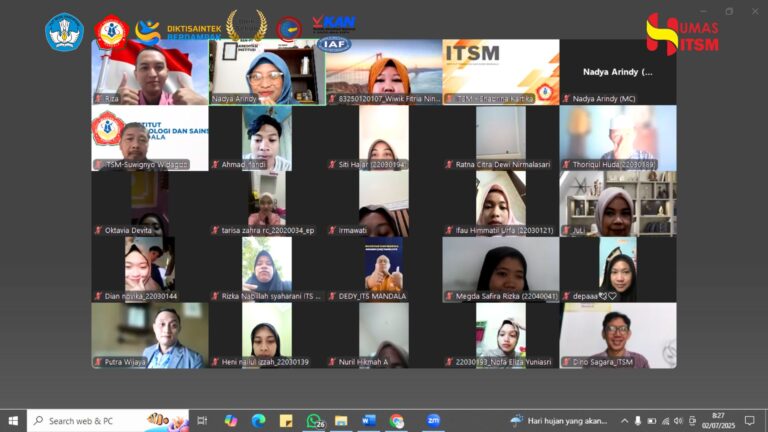Launch Copilot from the taskbar

(x=231, y=421)
